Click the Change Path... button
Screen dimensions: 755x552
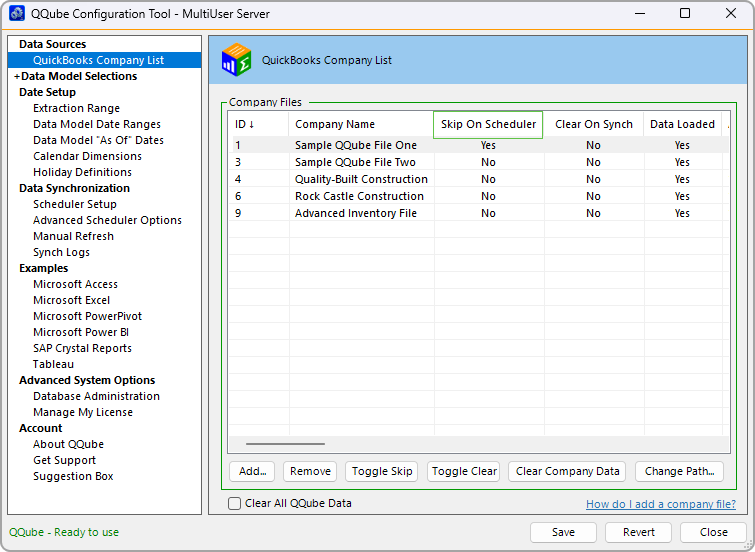[x=679, y=471]
